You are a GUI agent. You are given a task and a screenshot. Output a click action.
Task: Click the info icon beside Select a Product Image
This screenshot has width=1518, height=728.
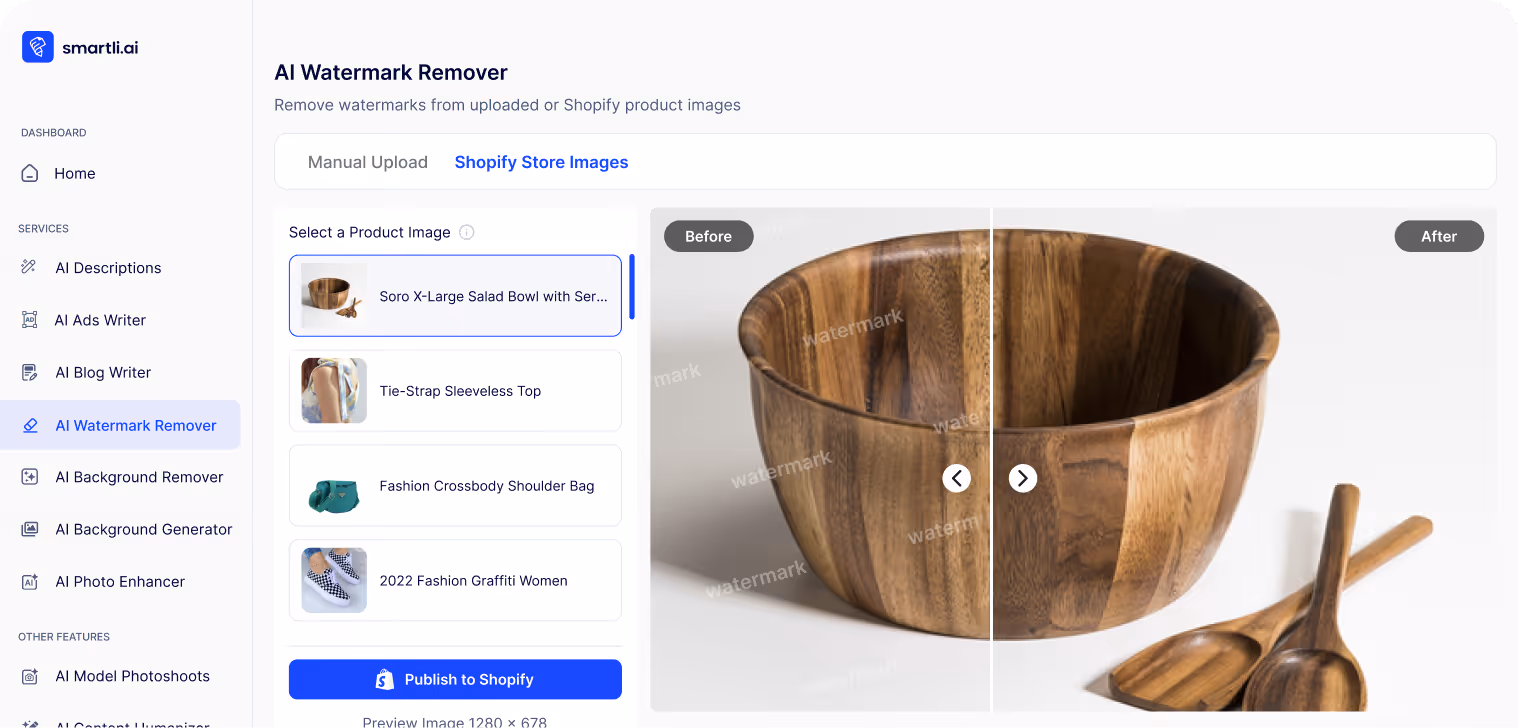coord(466,232)
